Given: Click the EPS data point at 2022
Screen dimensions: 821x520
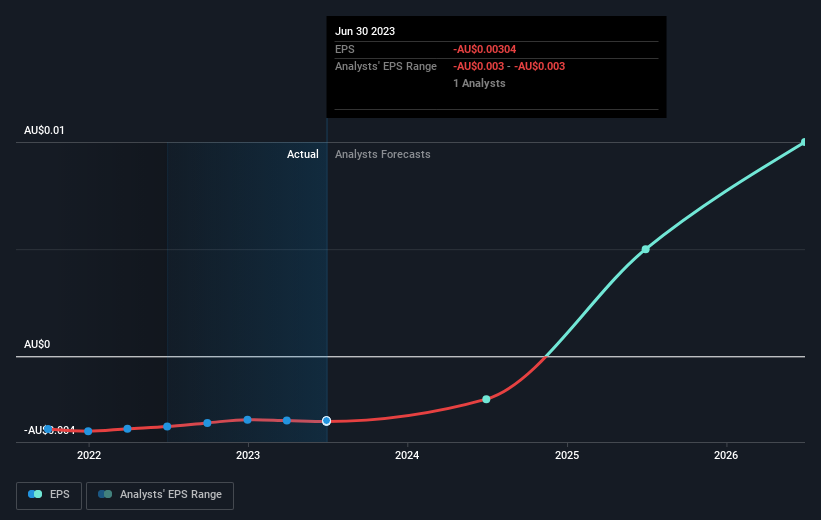Looking at the screenshot, I should [x=88, y=431].
